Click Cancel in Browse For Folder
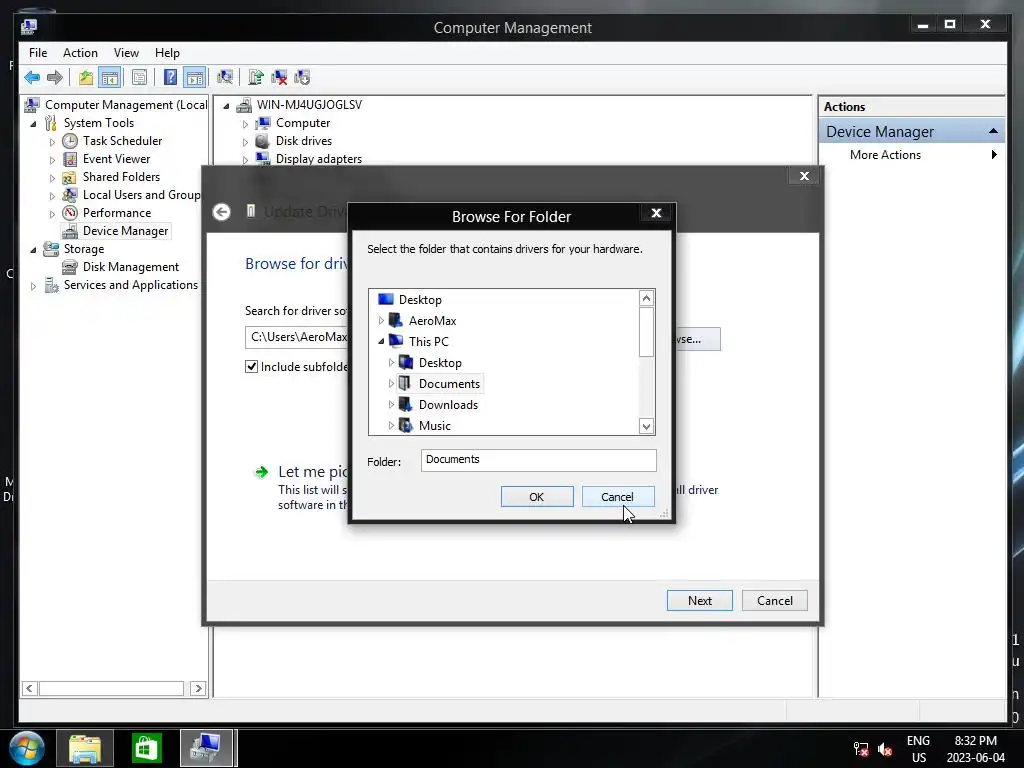Viewport: 1024px width, 768px height. point(617,497)
